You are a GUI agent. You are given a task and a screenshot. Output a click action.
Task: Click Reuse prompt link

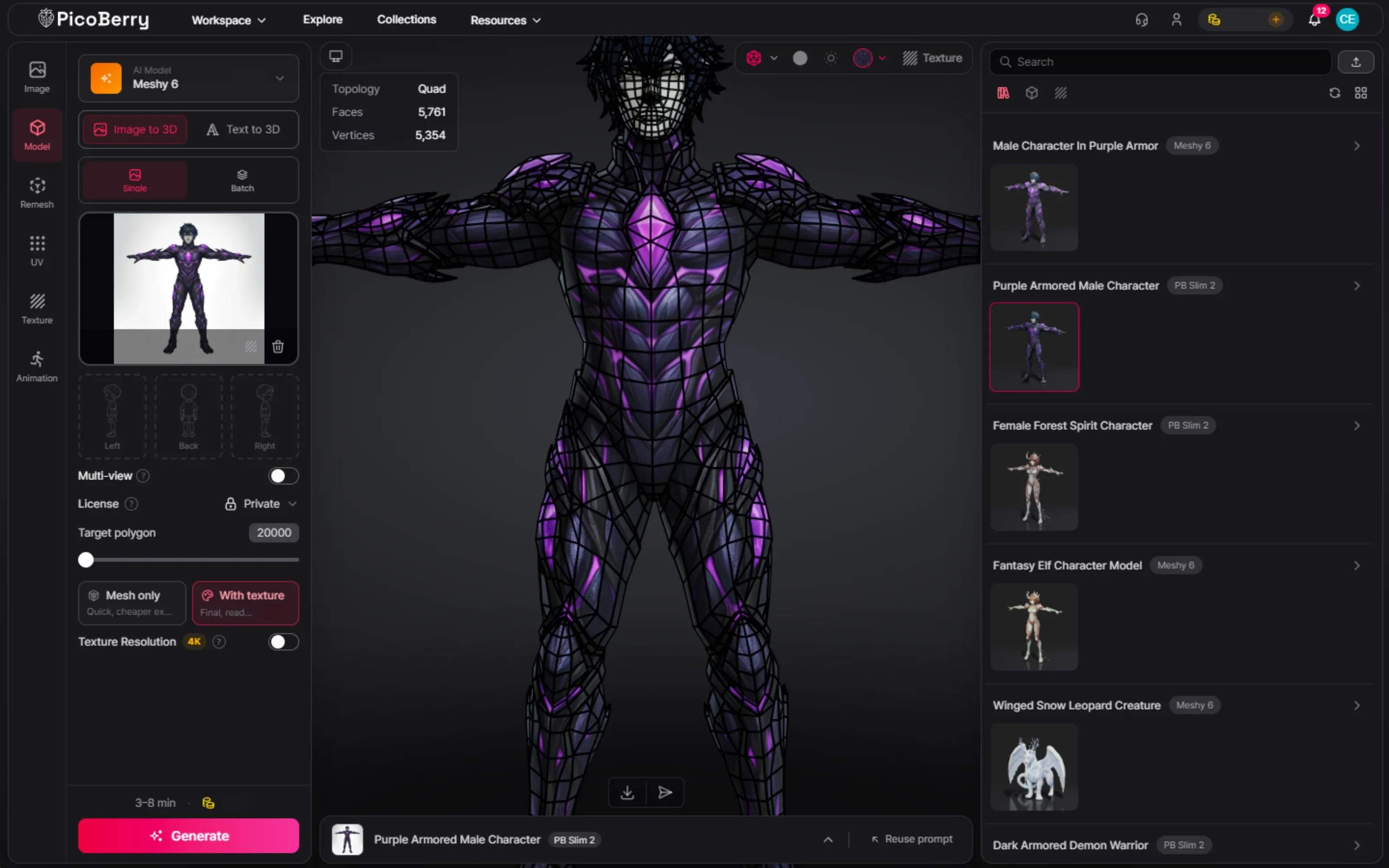[x=912, y=839]
